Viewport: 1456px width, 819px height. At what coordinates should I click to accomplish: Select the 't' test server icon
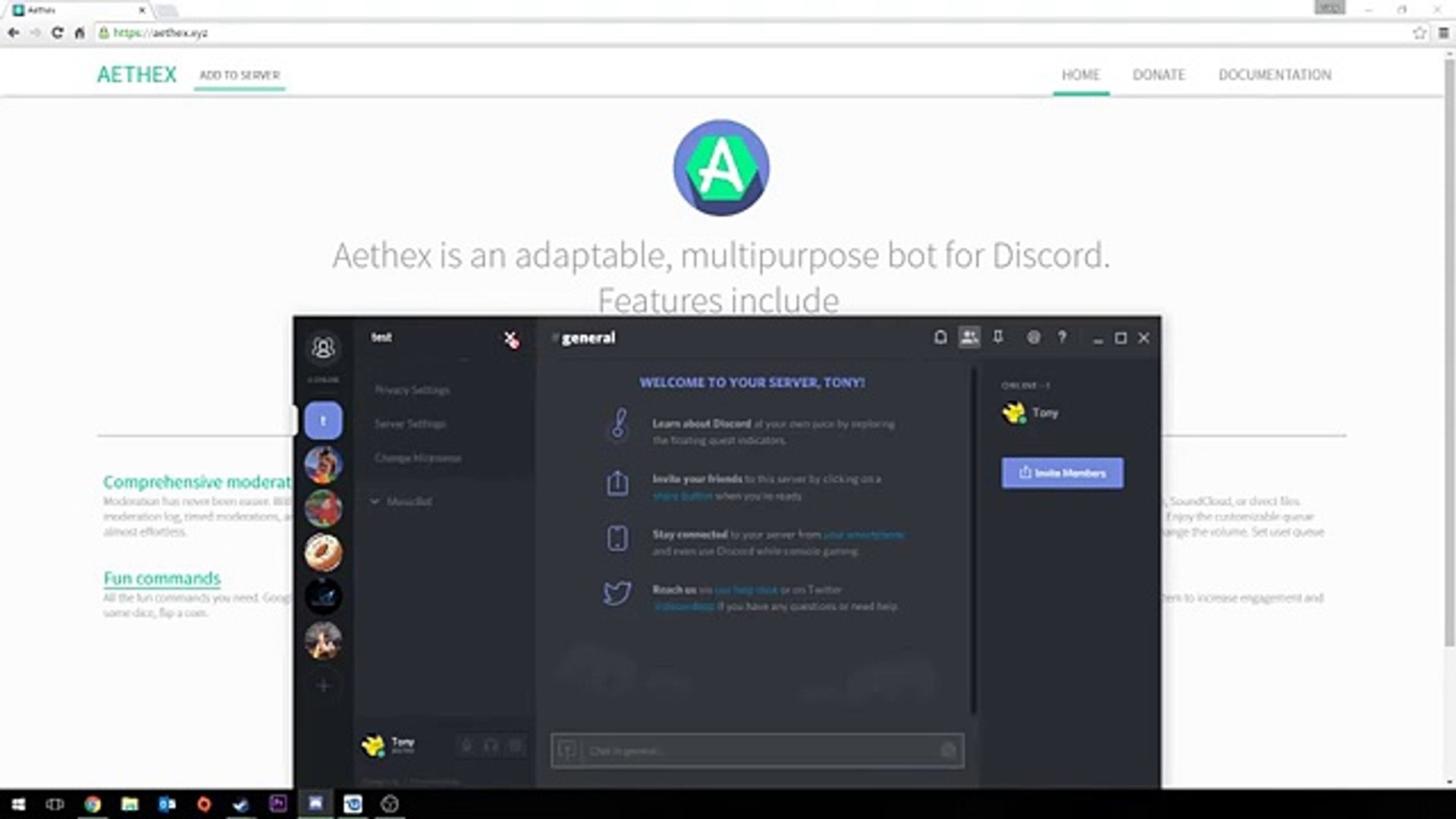323,421
